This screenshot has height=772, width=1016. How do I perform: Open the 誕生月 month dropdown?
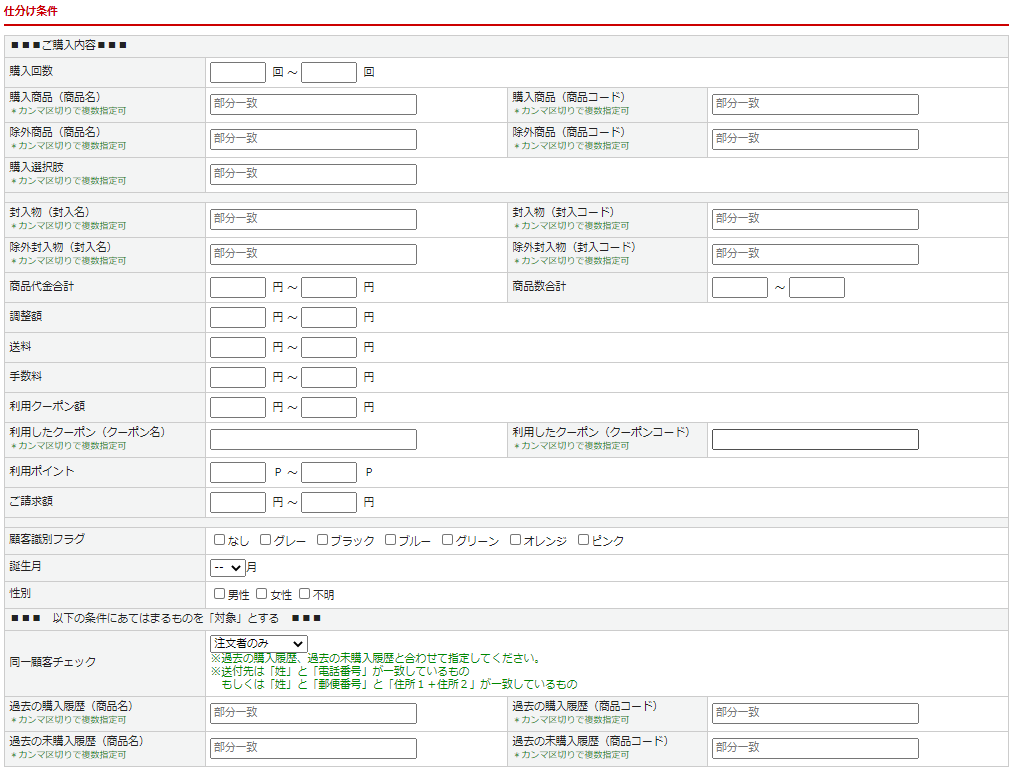[x=228, y=567]
